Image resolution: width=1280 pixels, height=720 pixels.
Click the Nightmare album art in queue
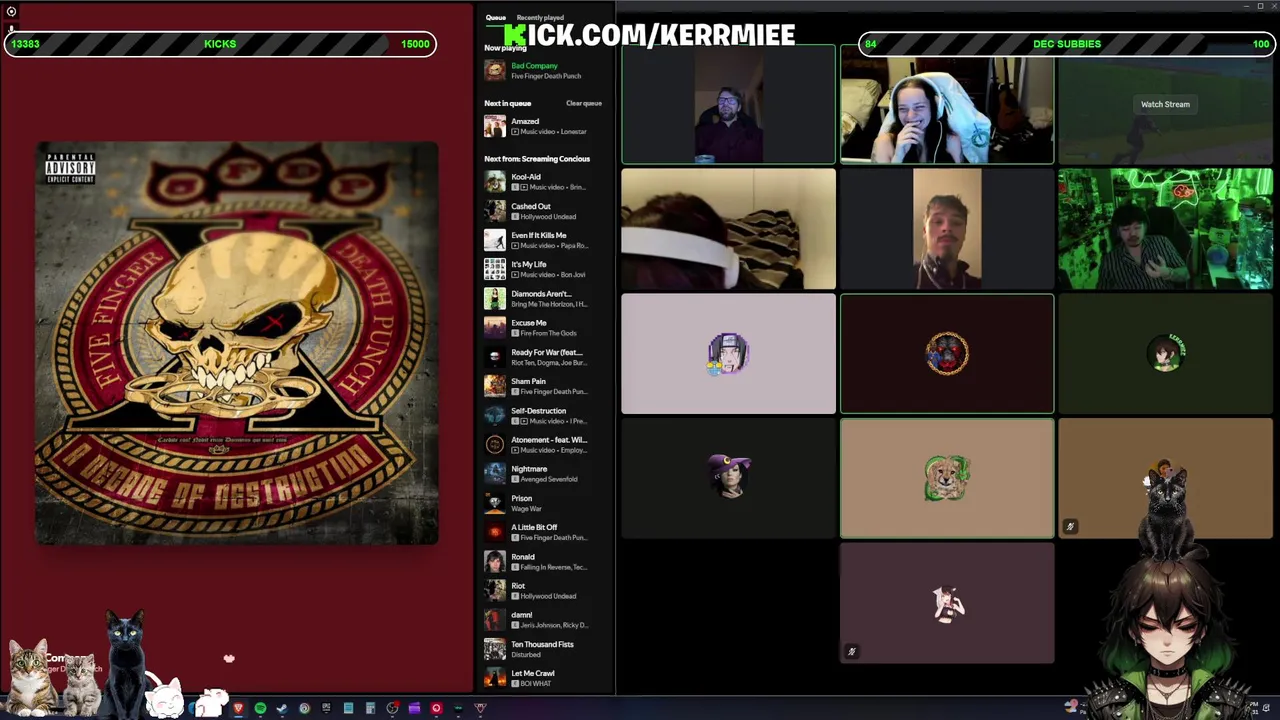point(494,474)
